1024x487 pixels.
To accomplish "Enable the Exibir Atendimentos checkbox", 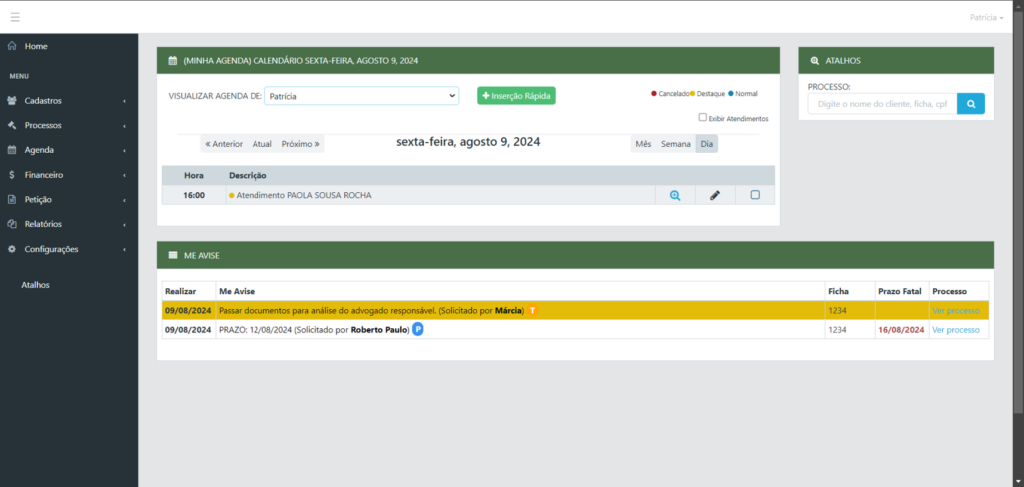I will [x=703, y=117].
